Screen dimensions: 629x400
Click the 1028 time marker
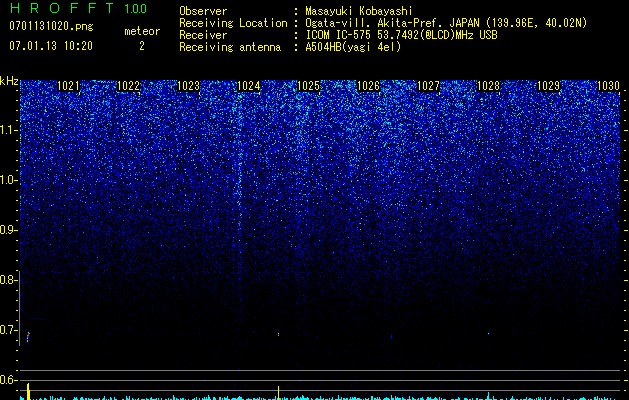[489, 86]
